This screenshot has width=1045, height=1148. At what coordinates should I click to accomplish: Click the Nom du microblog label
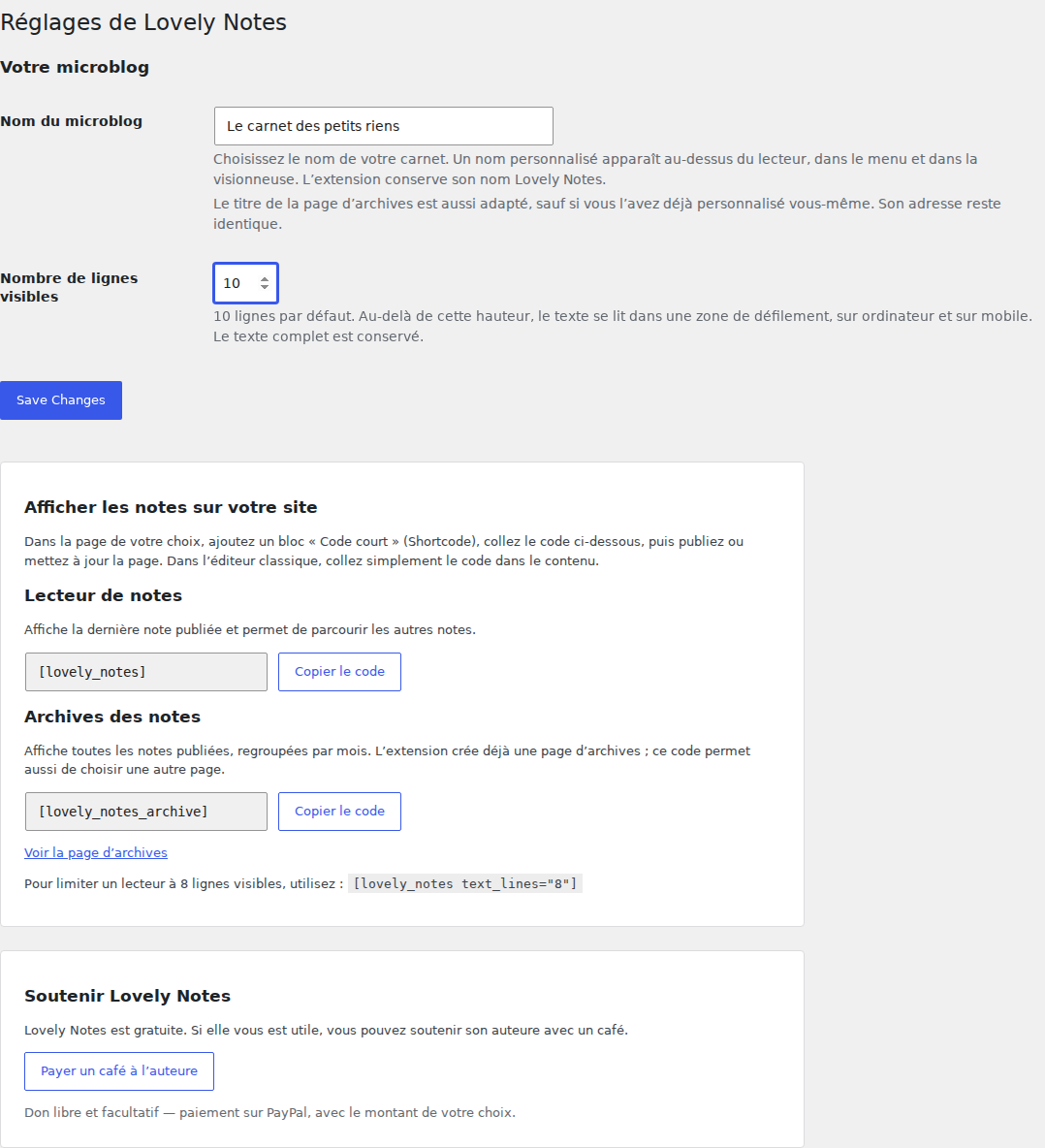coord(71,121)
